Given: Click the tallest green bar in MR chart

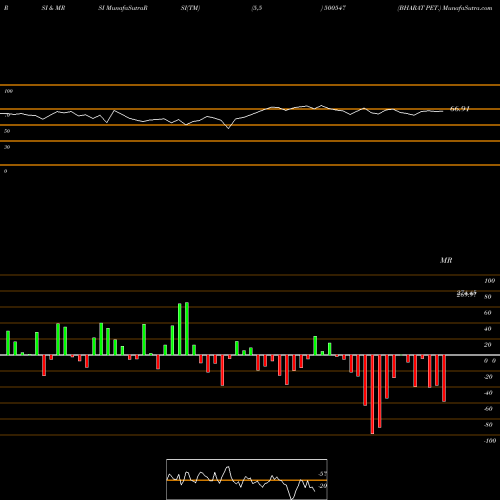Looking at the screenshot, I should [187, 329].
